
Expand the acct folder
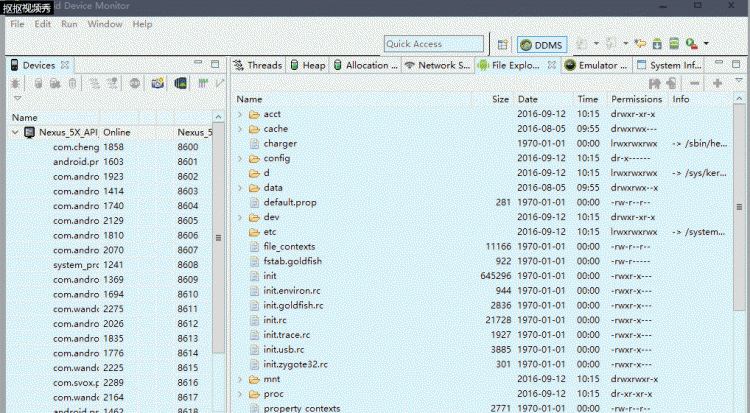click(240, 114)
